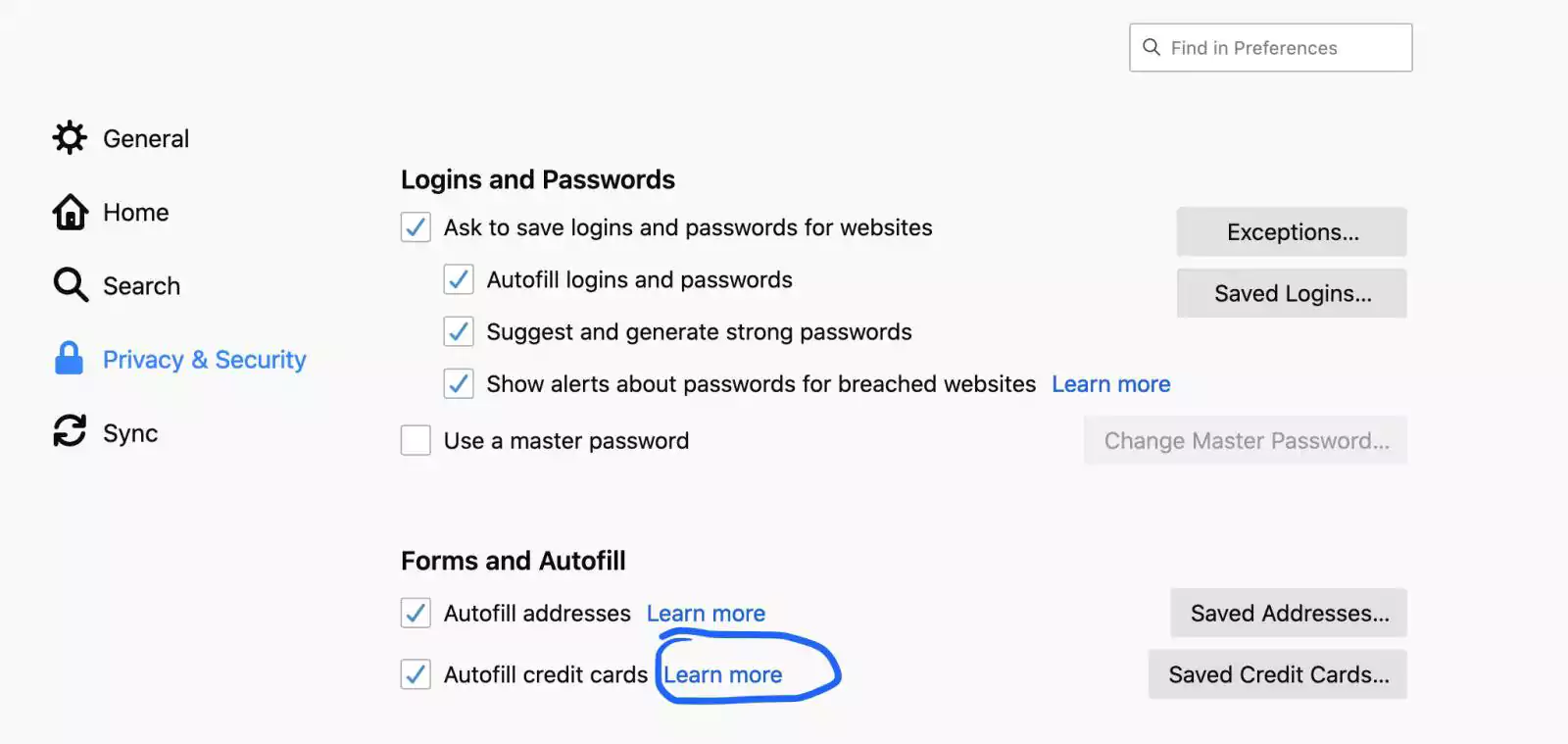Open Saved Logins...
The image size is (1568, 744).
coord(1292,293)
